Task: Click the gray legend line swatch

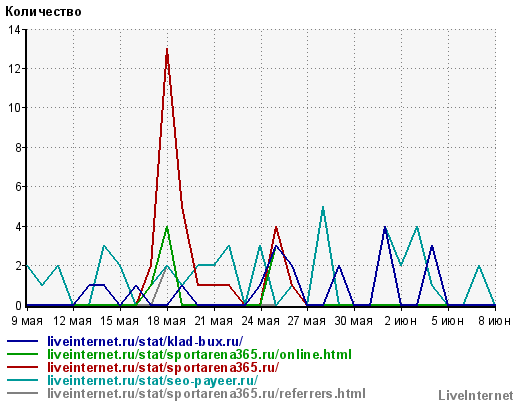Action: point(22,393)
